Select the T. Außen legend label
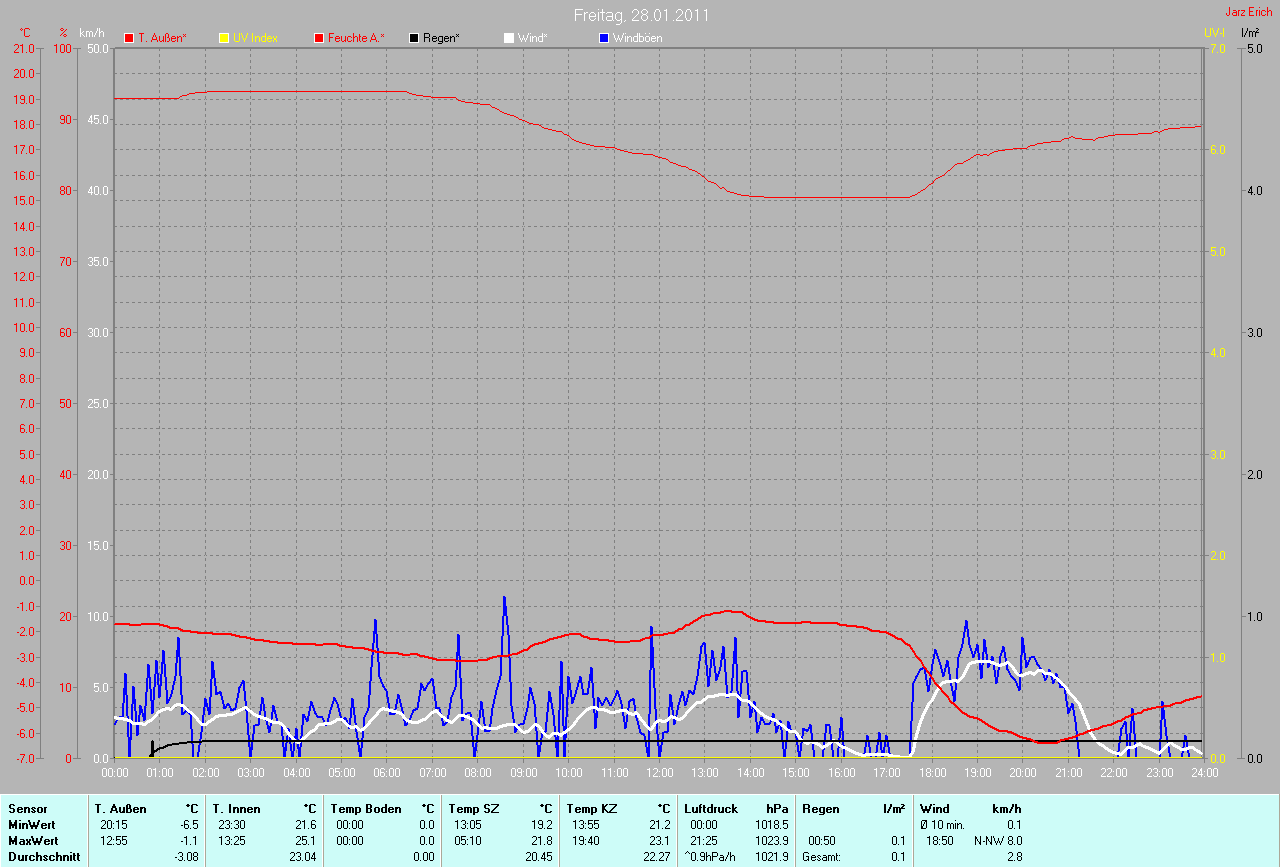 pyautogui.click(x=159, y=38)
